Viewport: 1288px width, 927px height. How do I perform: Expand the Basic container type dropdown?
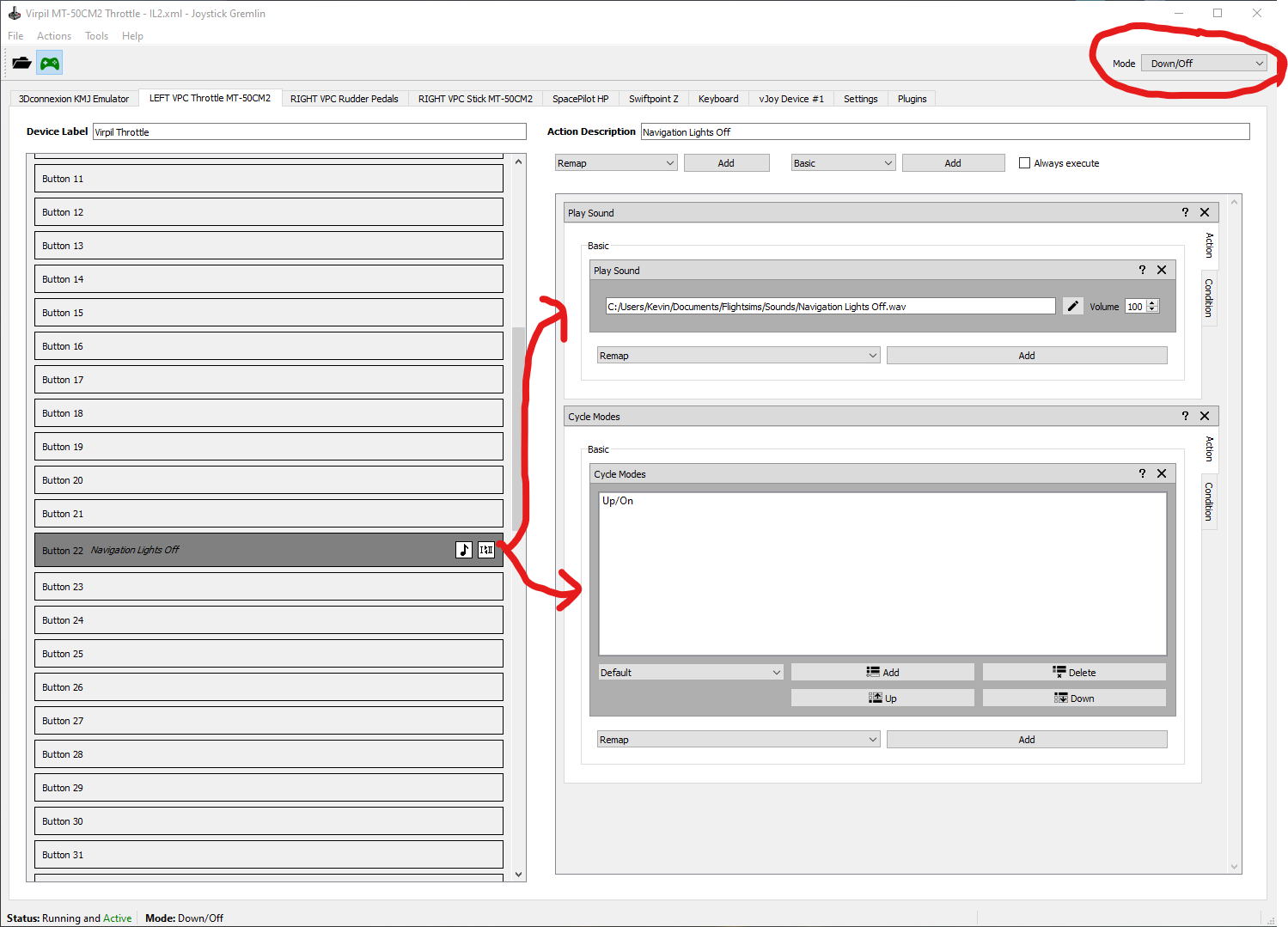(843, 163)
